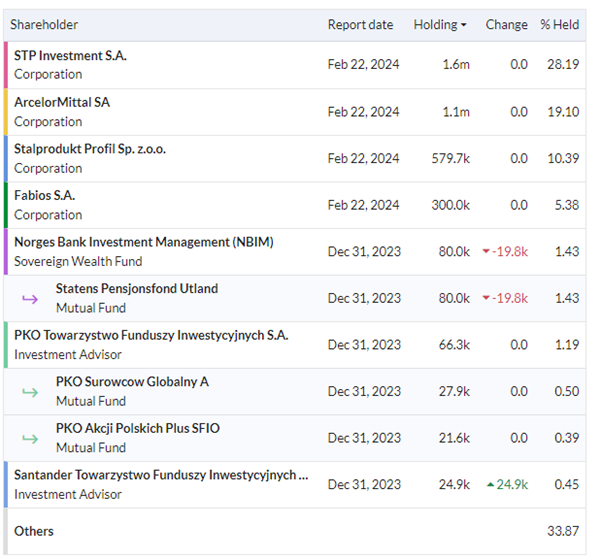The image size is (602, 558).
Task: Click the 0.50 % held value
Action: [567, 391]
